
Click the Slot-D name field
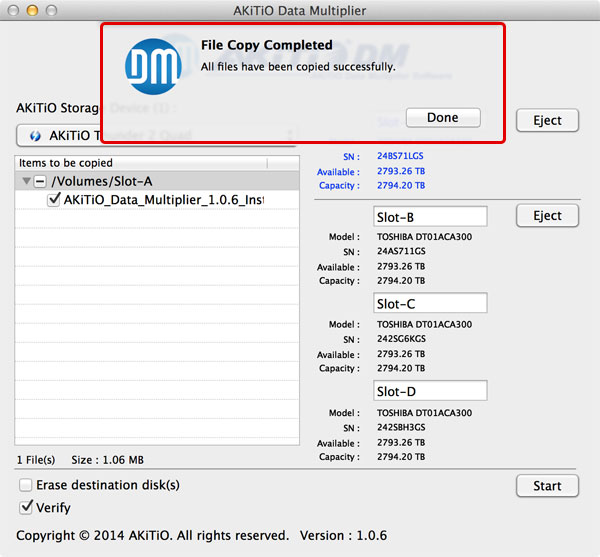point(430,390)
